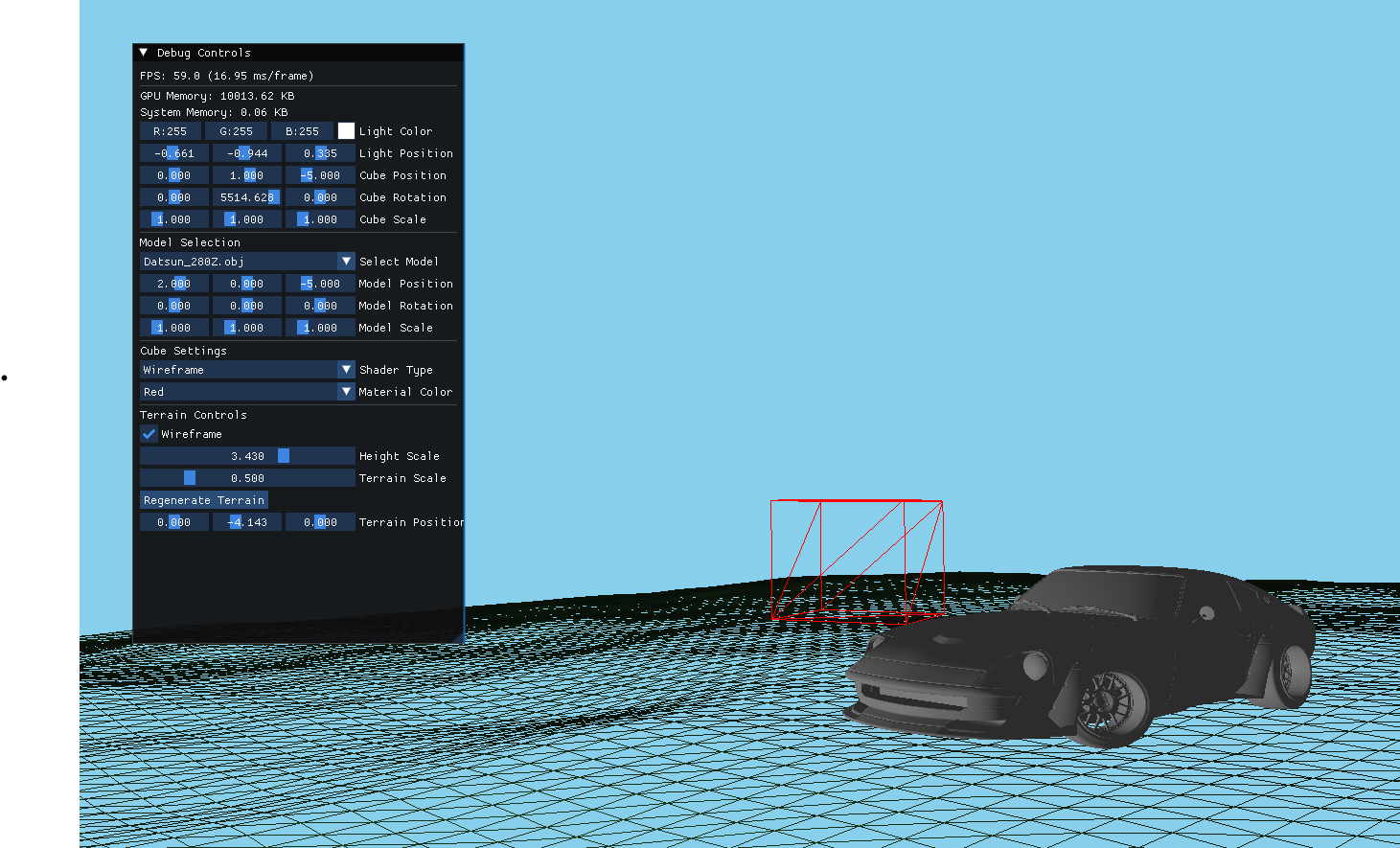1400x848 pixels.
Task: Select the B:255 light color field
Action: pos(302,130)
